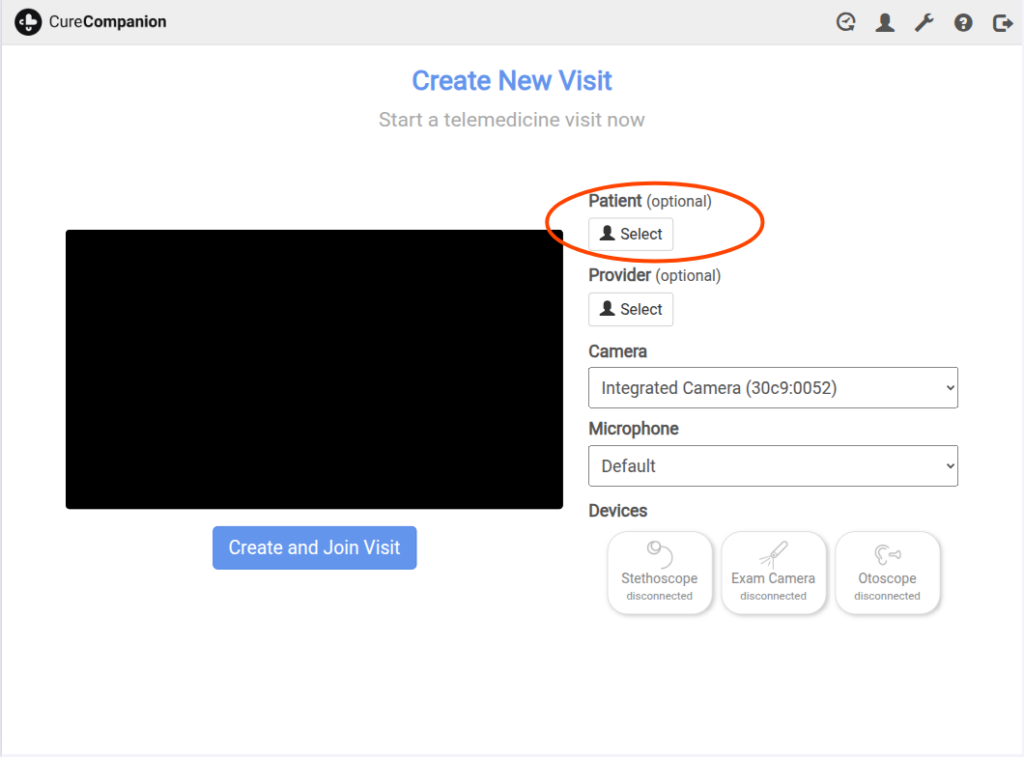Click the Select button under Provider
Screen dimensions: 1024x757
click(x=630, y=309)
